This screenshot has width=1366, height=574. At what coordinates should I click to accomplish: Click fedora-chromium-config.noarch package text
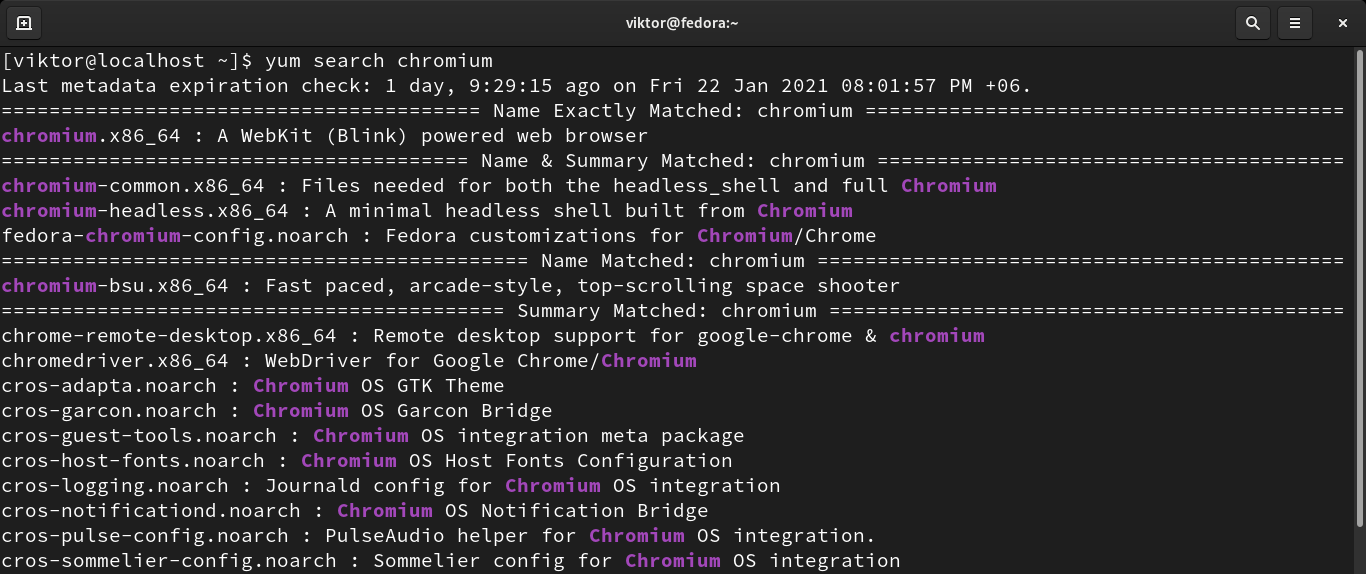[x=175, y=236]
